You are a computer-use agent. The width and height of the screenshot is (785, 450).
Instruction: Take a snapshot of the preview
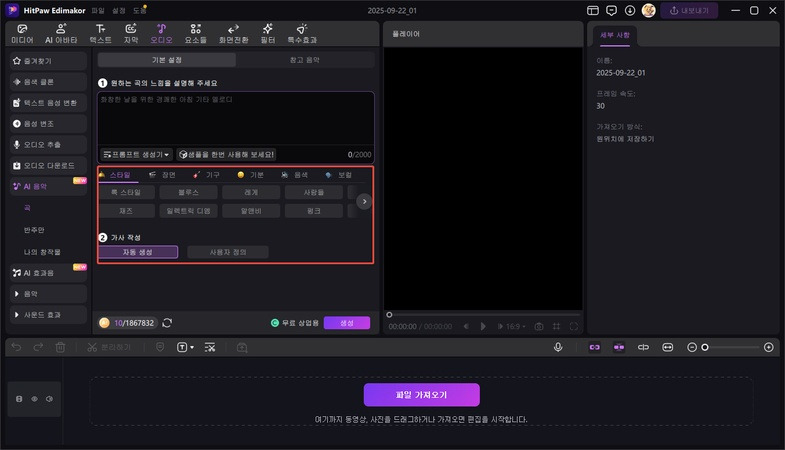(x=539, y=326)
